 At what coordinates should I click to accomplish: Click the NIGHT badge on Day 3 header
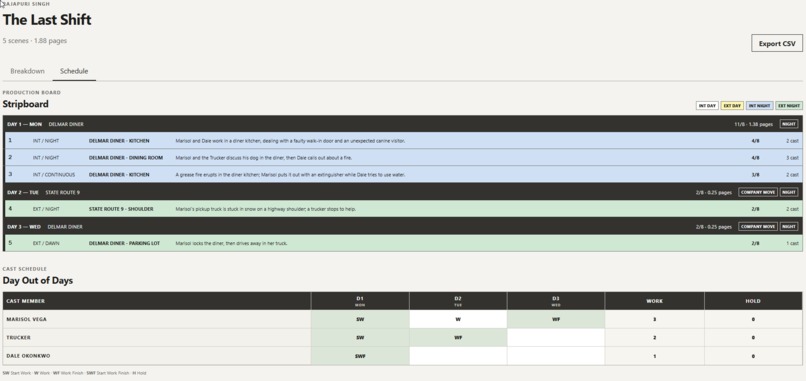(x=789, y=227)
